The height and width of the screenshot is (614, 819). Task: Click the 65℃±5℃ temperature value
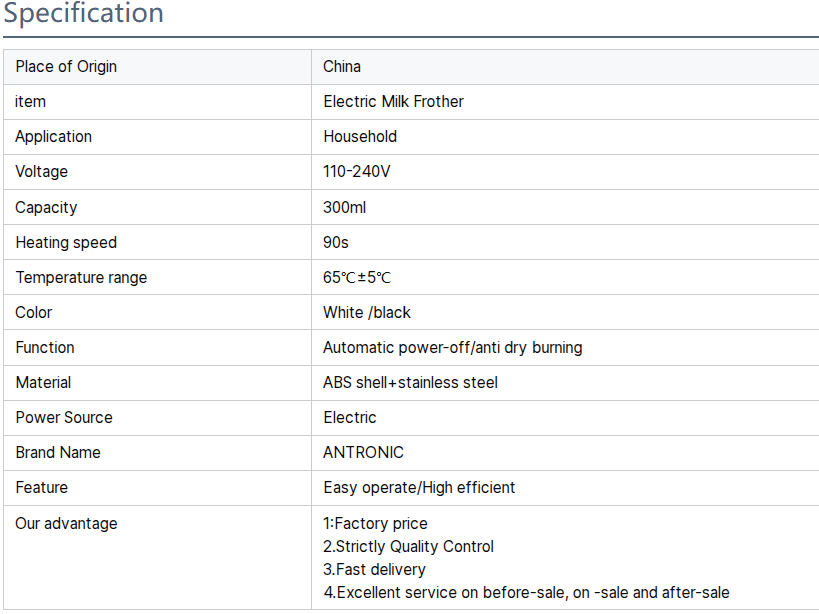click(x=357, y=278)
